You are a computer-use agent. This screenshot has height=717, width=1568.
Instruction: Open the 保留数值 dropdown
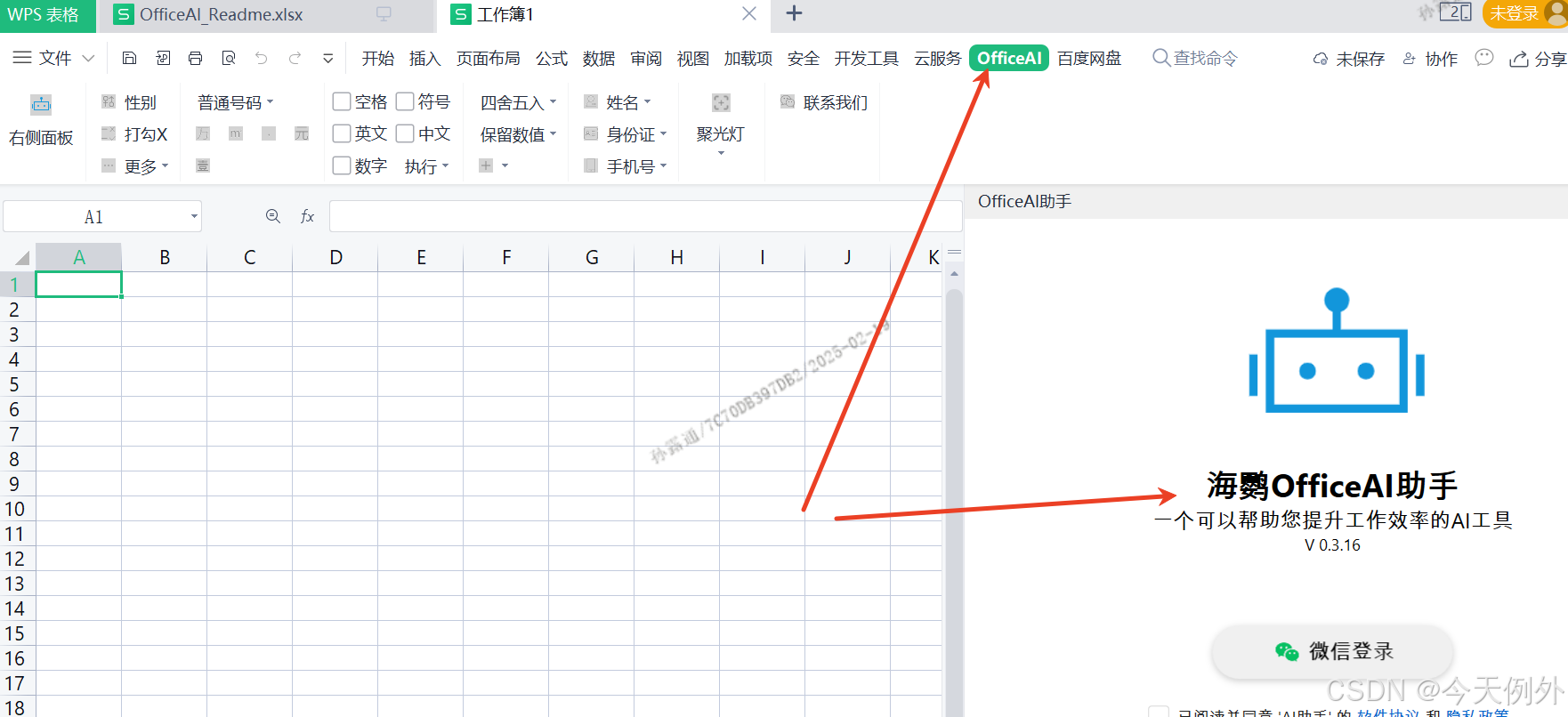[519, 134]
